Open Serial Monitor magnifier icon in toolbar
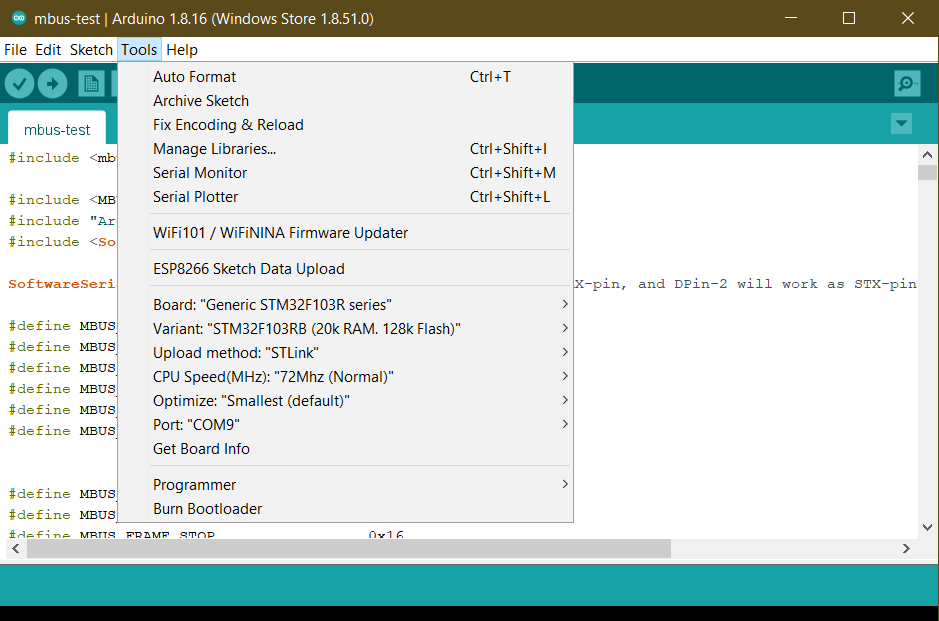The height and width of the screenshot is (621, 939). coord(907,83)
